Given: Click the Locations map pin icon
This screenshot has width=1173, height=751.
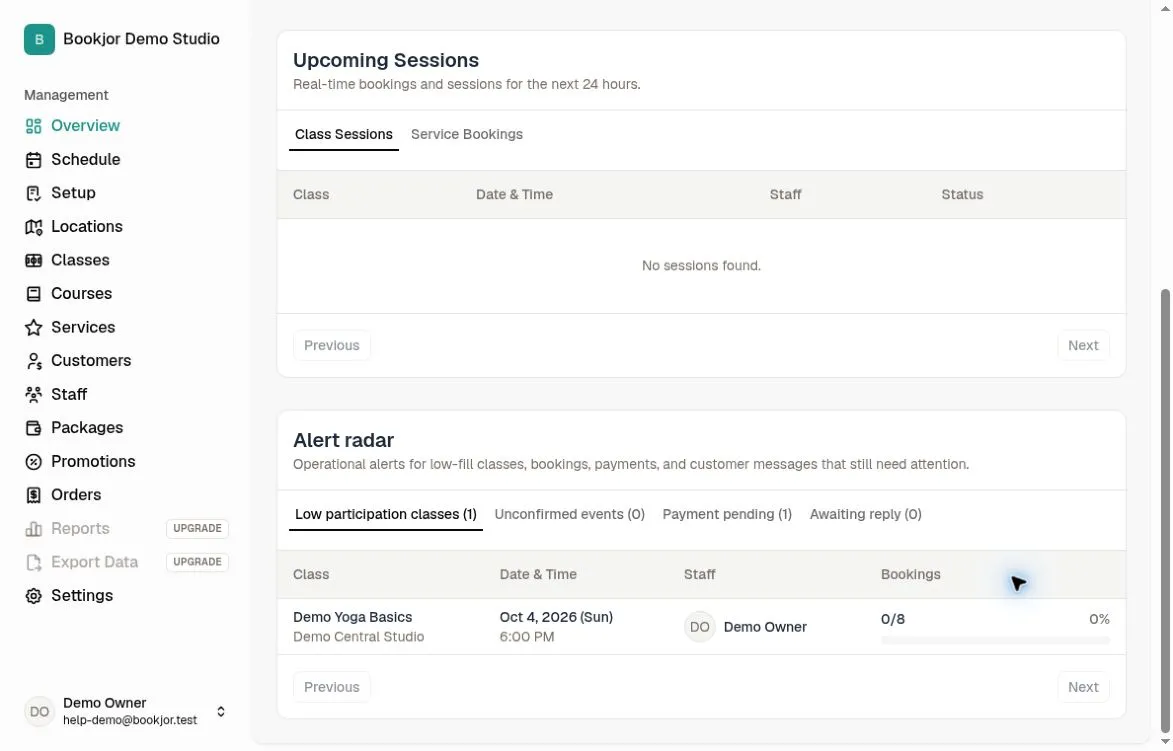Looking at the screenshot, I should [33, 227].
